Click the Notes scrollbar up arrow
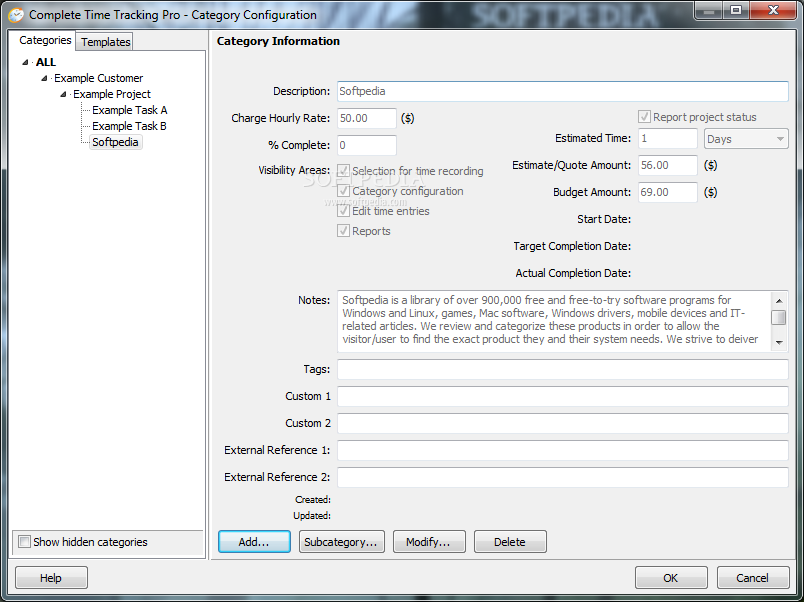Viewport: 804px width, 602px height. [x=779, y=300]
